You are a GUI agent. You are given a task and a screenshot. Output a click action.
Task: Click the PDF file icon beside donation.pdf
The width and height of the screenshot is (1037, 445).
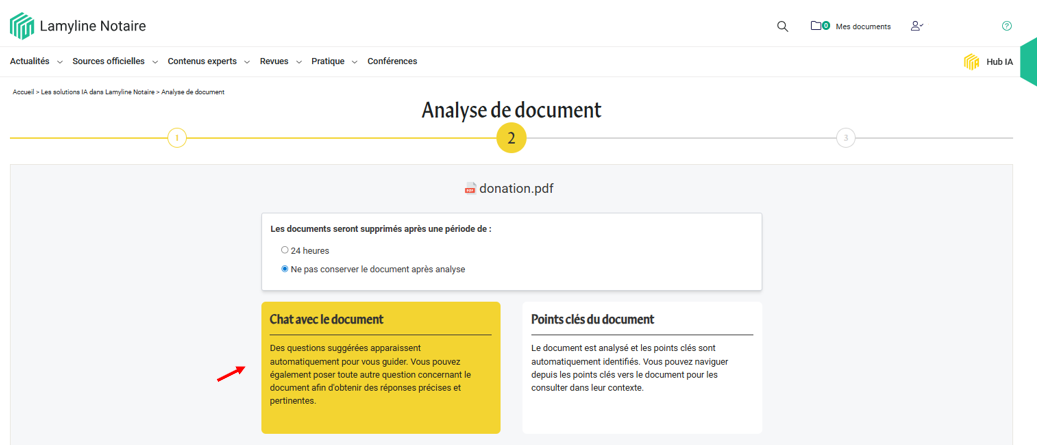(x=470, y=188)
